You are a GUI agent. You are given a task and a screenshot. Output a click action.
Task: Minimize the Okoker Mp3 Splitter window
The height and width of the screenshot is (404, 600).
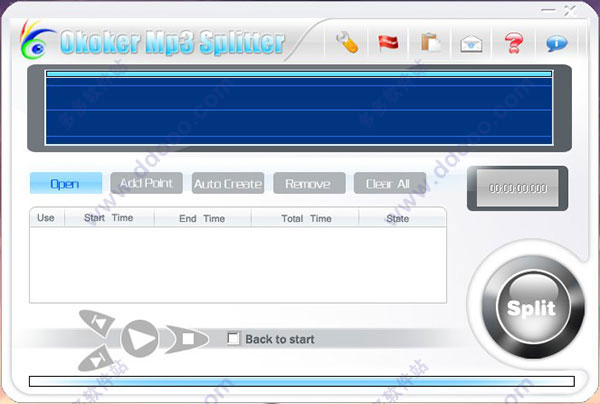coord(548,10)
